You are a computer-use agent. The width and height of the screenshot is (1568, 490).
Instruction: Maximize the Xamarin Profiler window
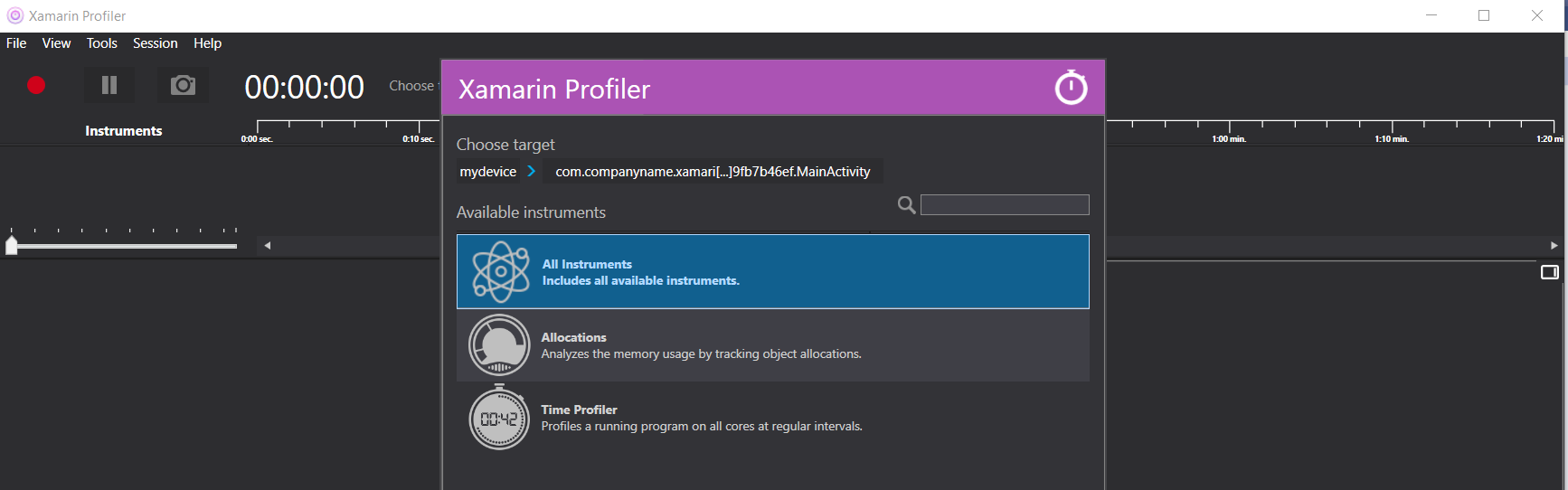point(1484,15)
